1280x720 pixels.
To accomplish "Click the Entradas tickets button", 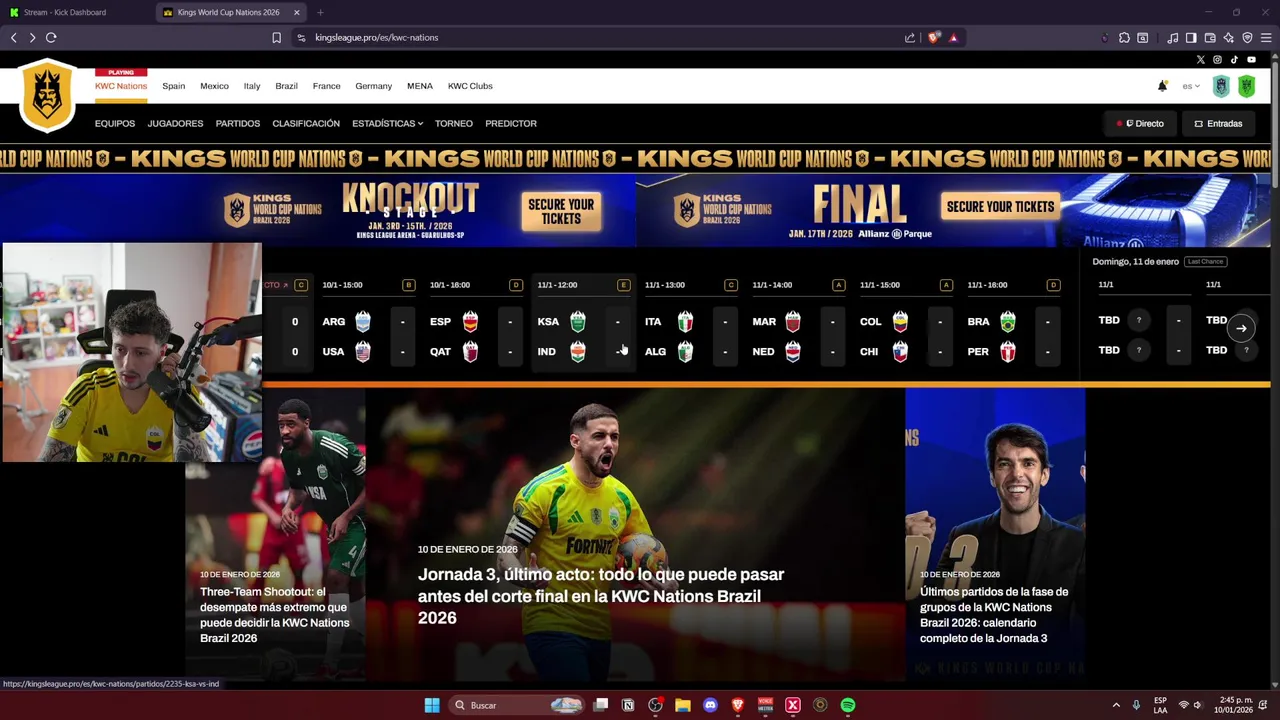I will [x=1218, y=124].
